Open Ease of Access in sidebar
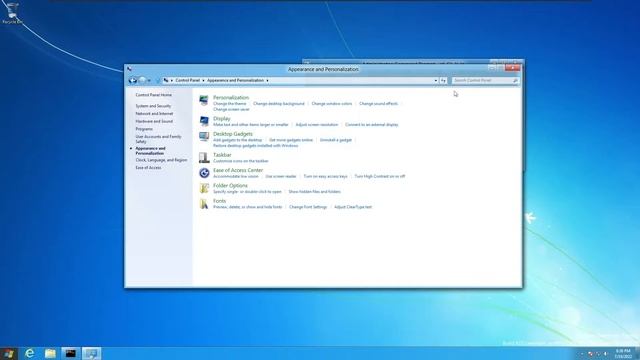 click(148, 168)
